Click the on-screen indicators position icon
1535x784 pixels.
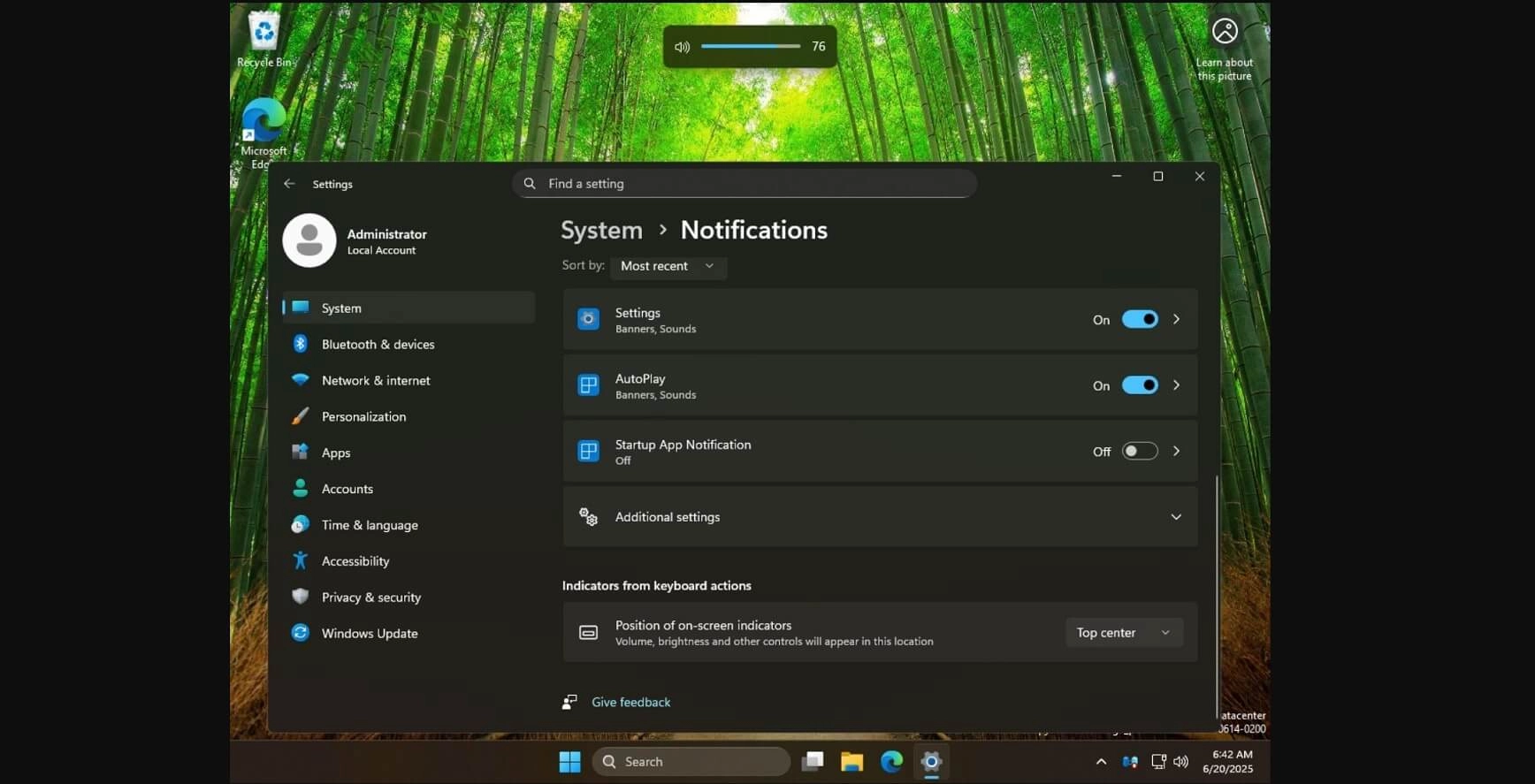click(x=588, y=633)
